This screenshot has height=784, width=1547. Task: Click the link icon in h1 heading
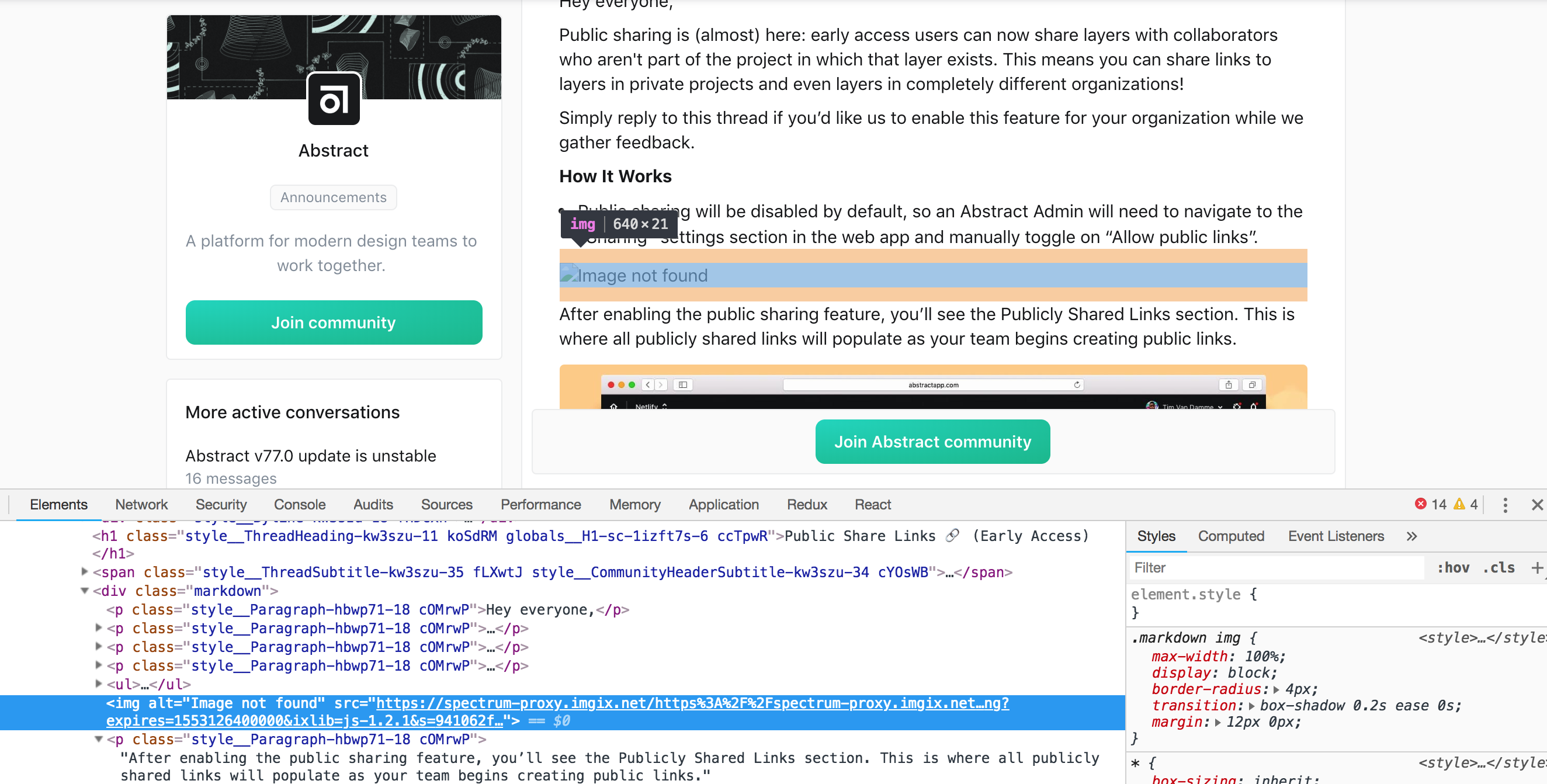pyautogui.click(x=952, y=536)
